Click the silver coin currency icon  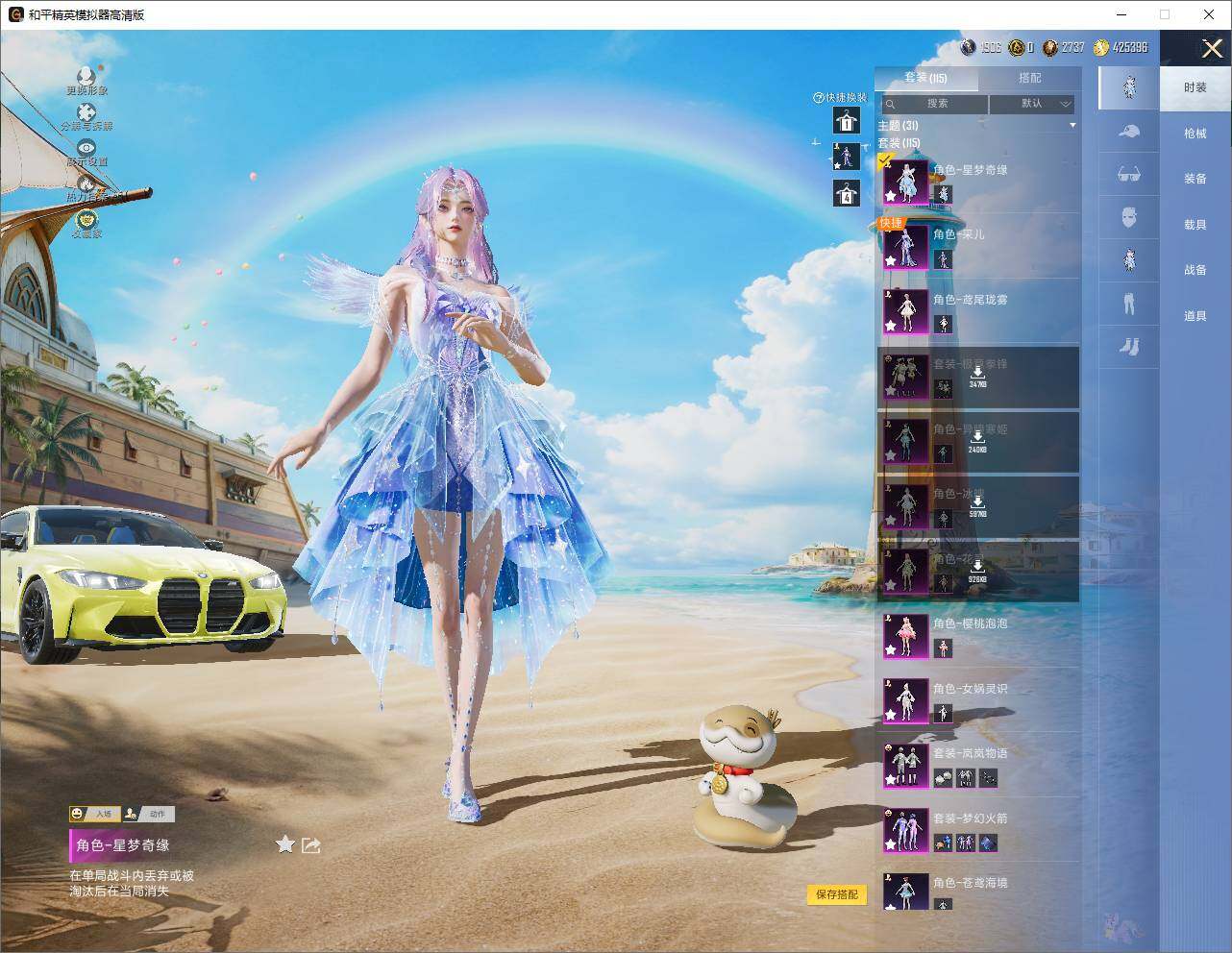coord(969,47)
